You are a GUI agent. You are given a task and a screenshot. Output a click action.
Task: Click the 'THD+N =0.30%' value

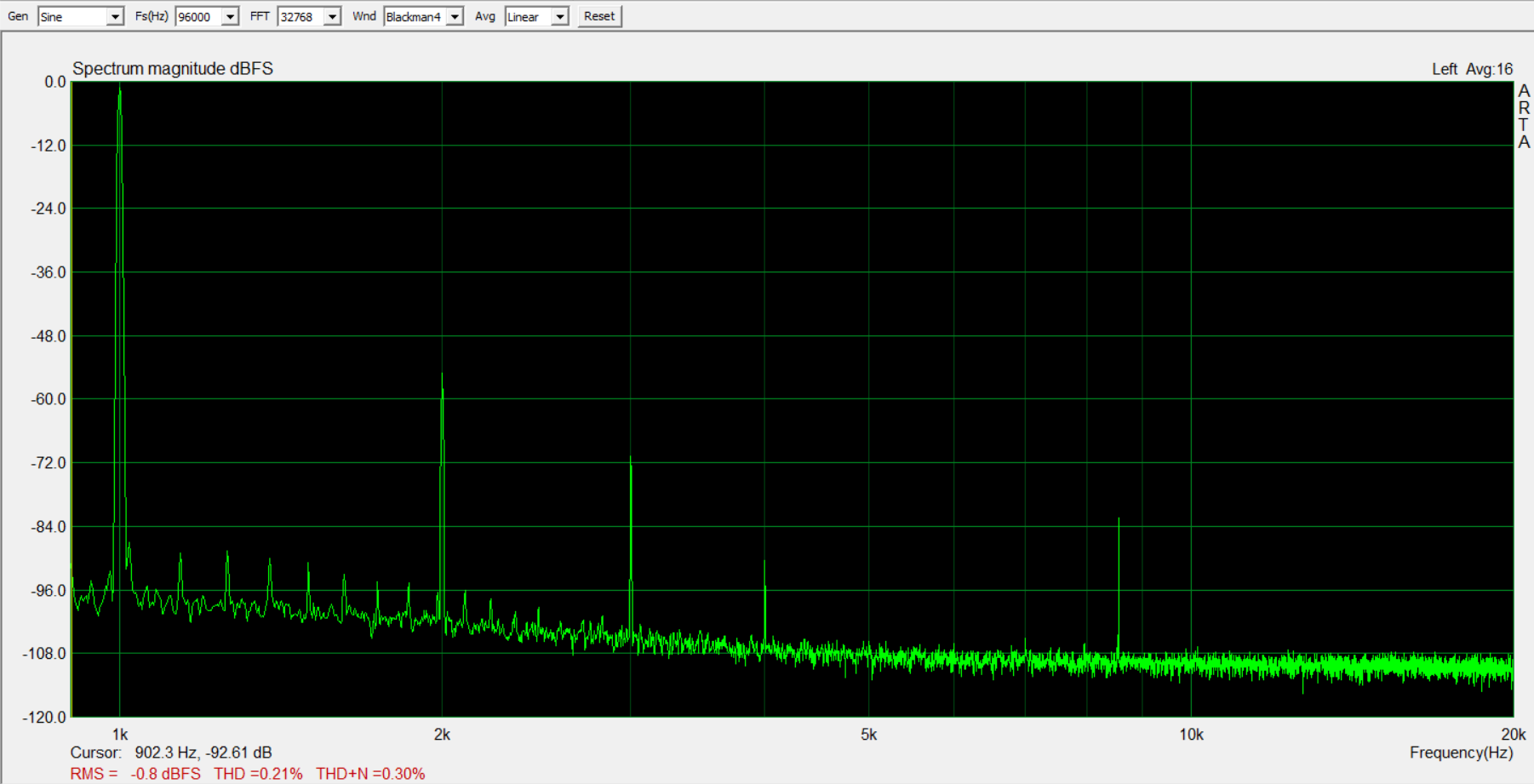(370, 774)
